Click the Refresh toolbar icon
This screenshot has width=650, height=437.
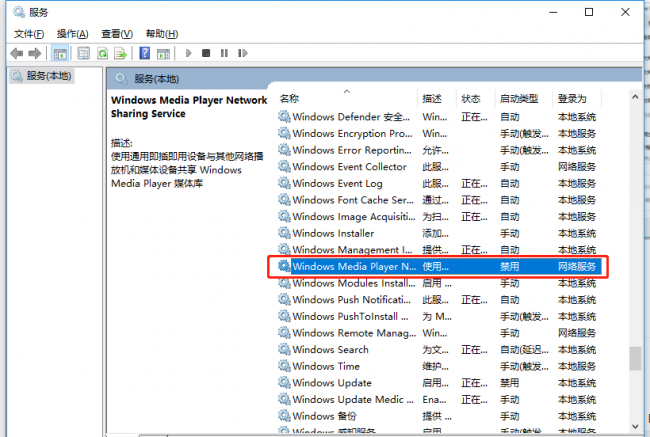point(102,53)
